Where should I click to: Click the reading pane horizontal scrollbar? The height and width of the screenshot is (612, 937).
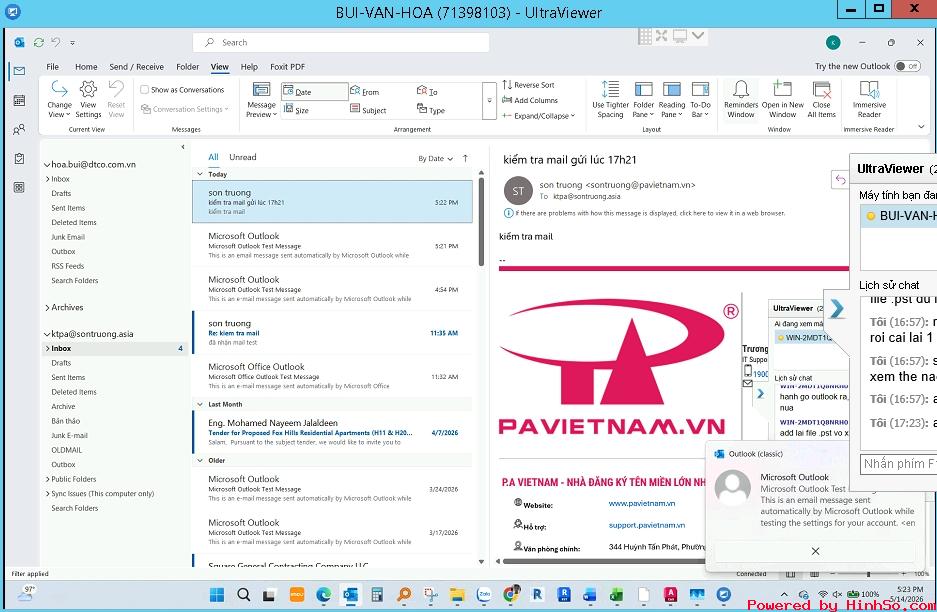coord(604,561)
